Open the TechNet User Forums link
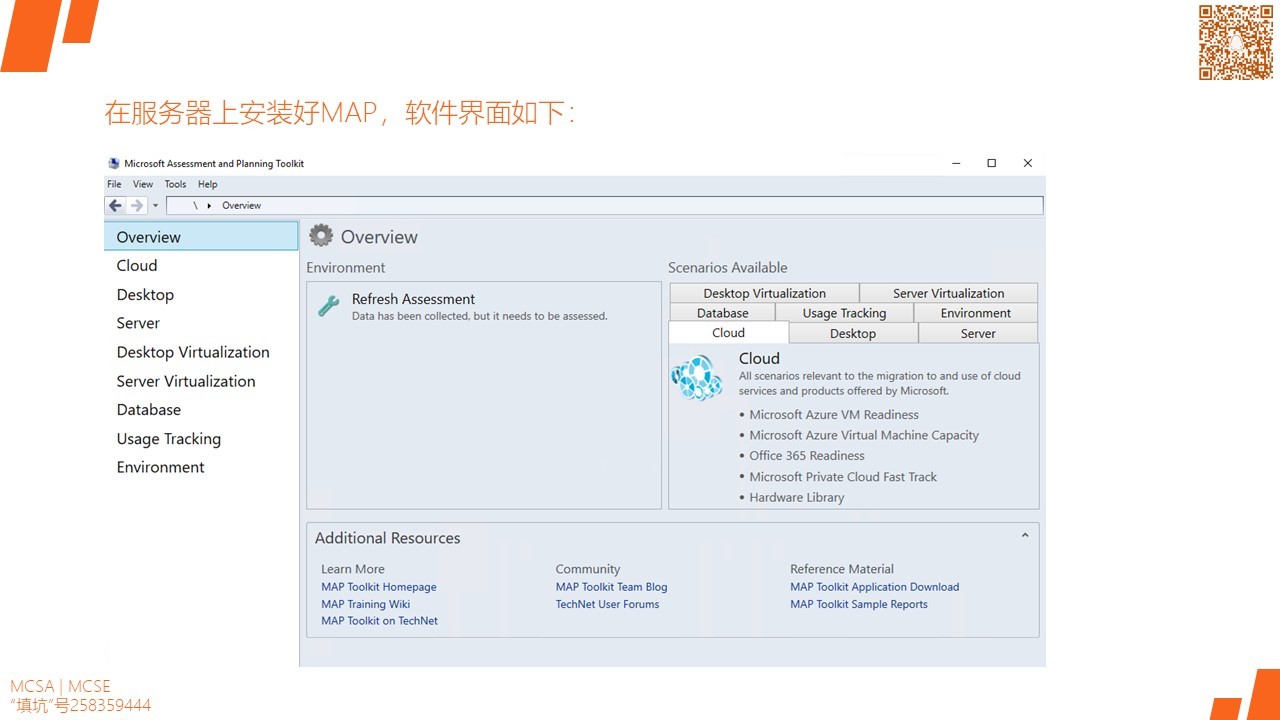The width and height of the screenshot is (1280, 720). [x=607, y=604]
